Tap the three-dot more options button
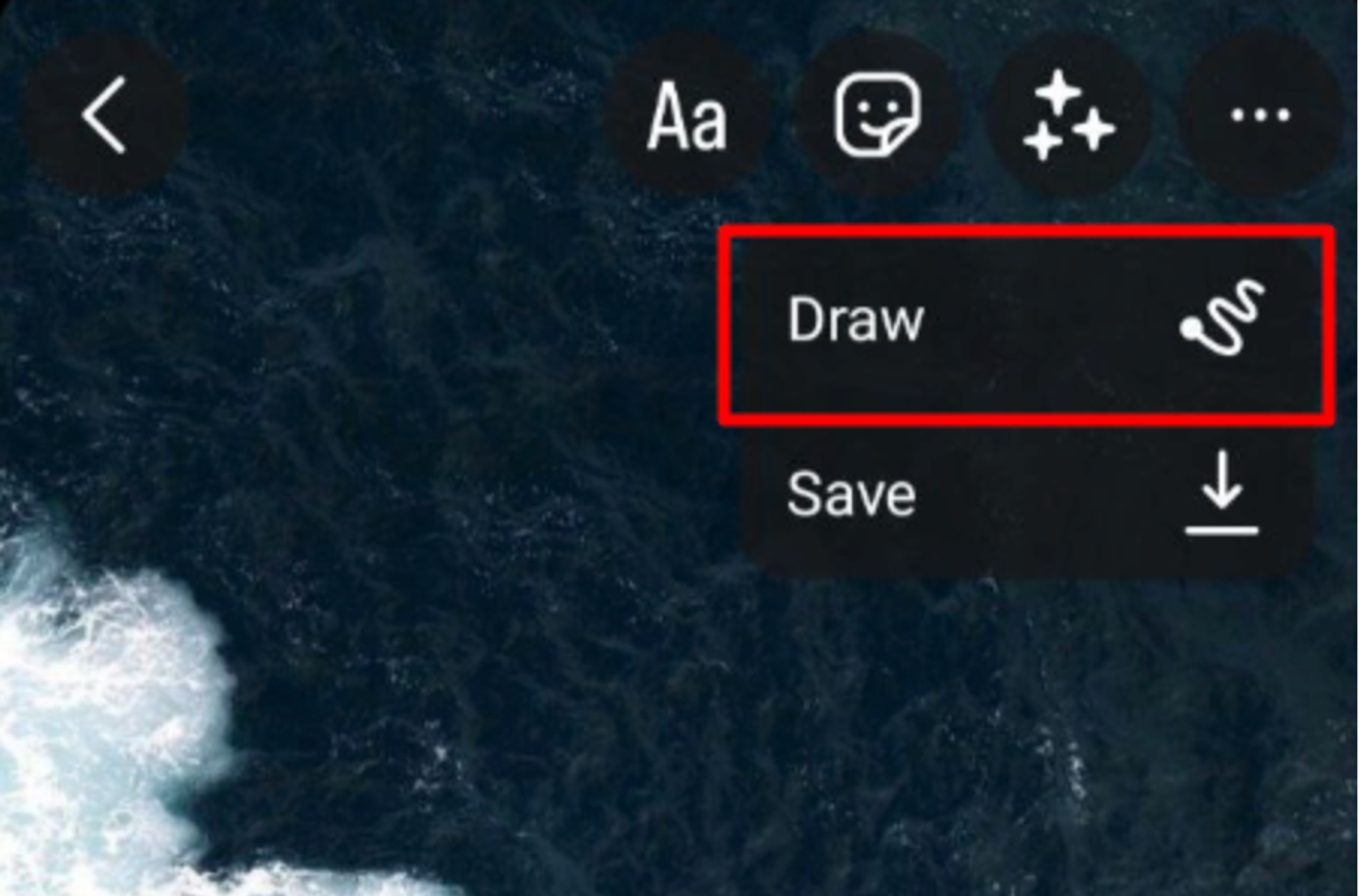 (x=1260, y=115)
